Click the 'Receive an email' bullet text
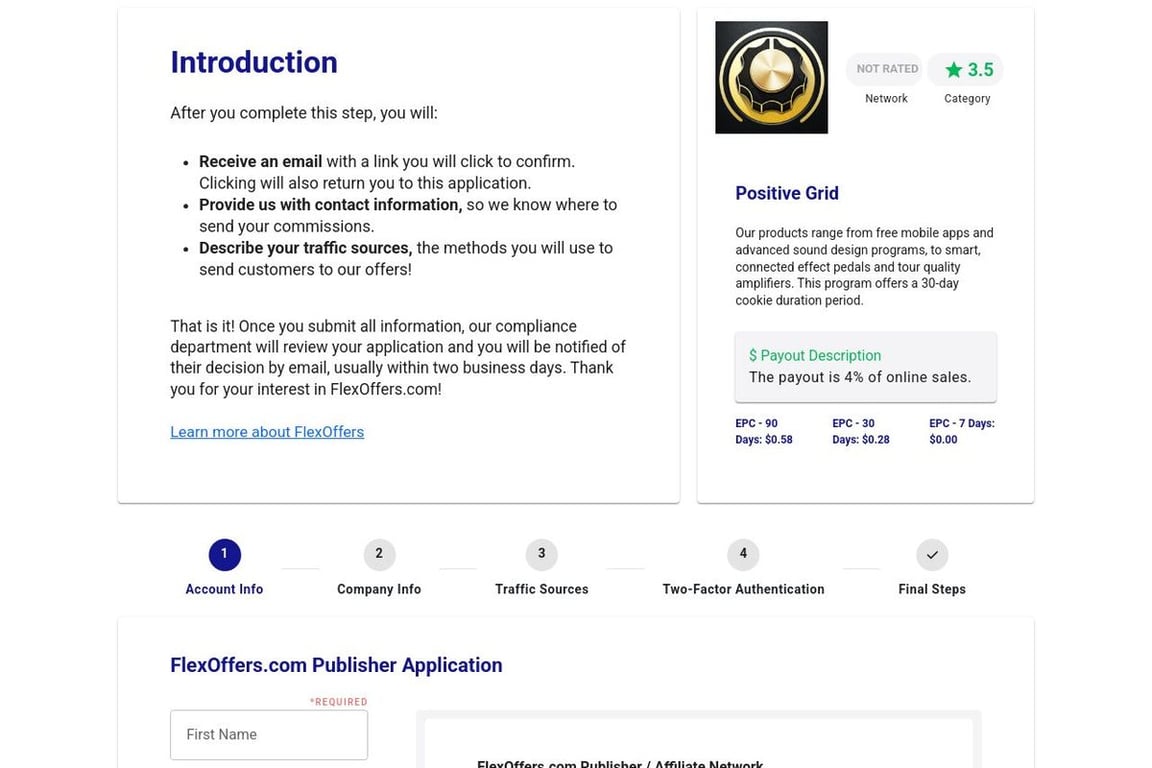Image resolution: width=1152 pixels, height=768 pixels. pyautogui.click(x=386, y=172)
